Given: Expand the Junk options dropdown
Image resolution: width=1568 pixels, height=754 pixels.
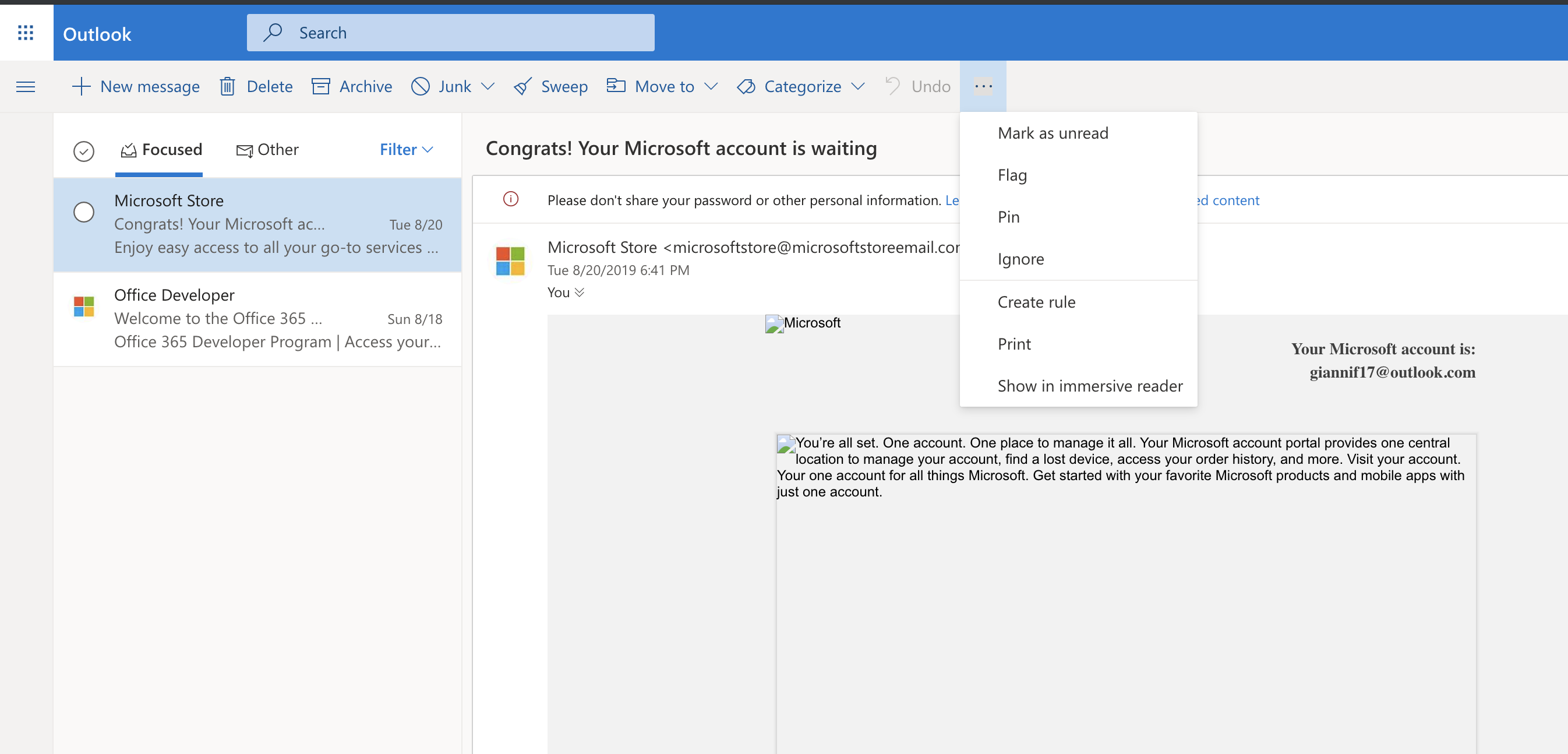Looking at the screenshot, I should tap(488, 86).
